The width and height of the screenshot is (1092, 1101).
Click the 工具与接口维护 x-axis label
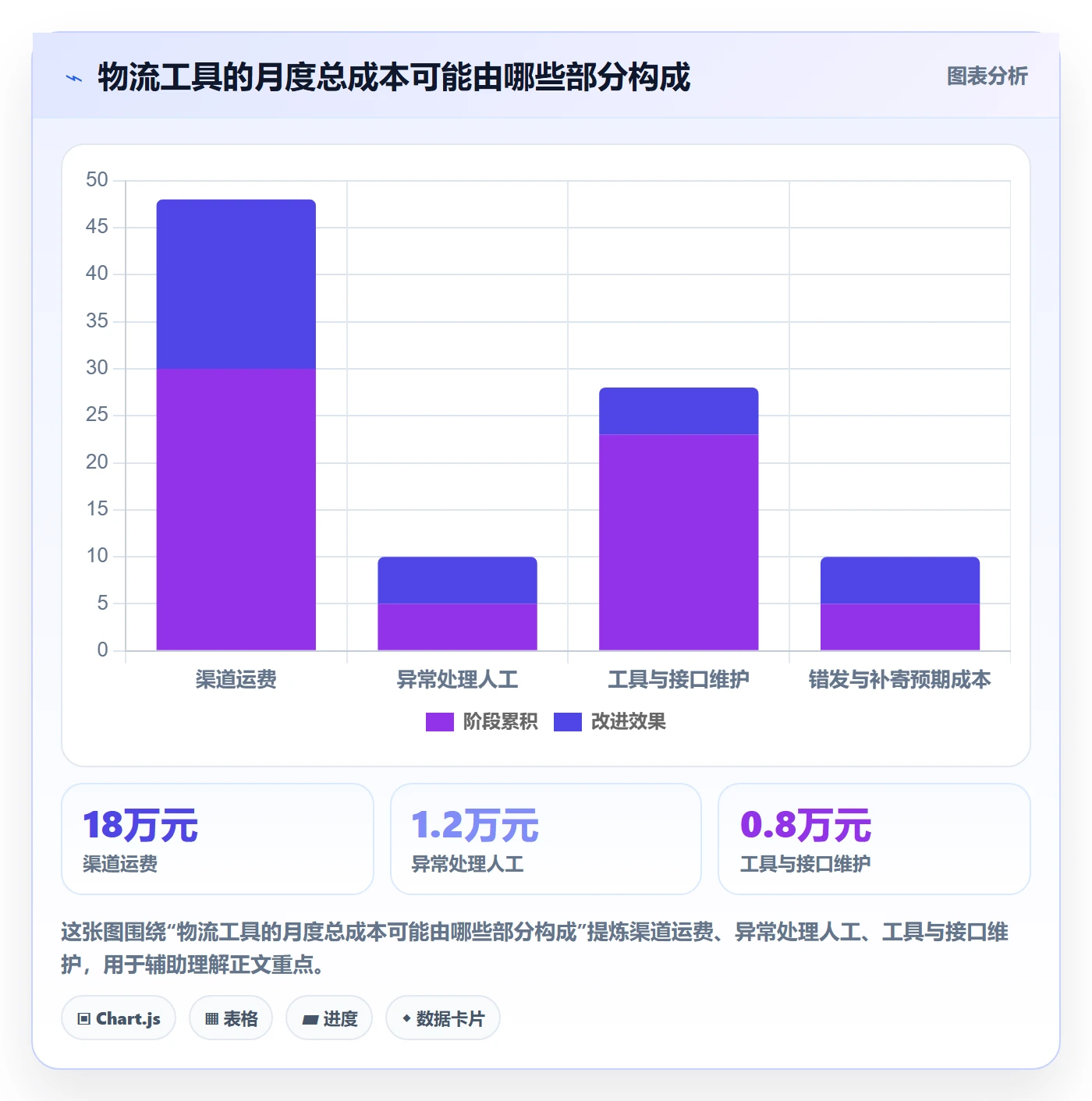pos(679,680)
